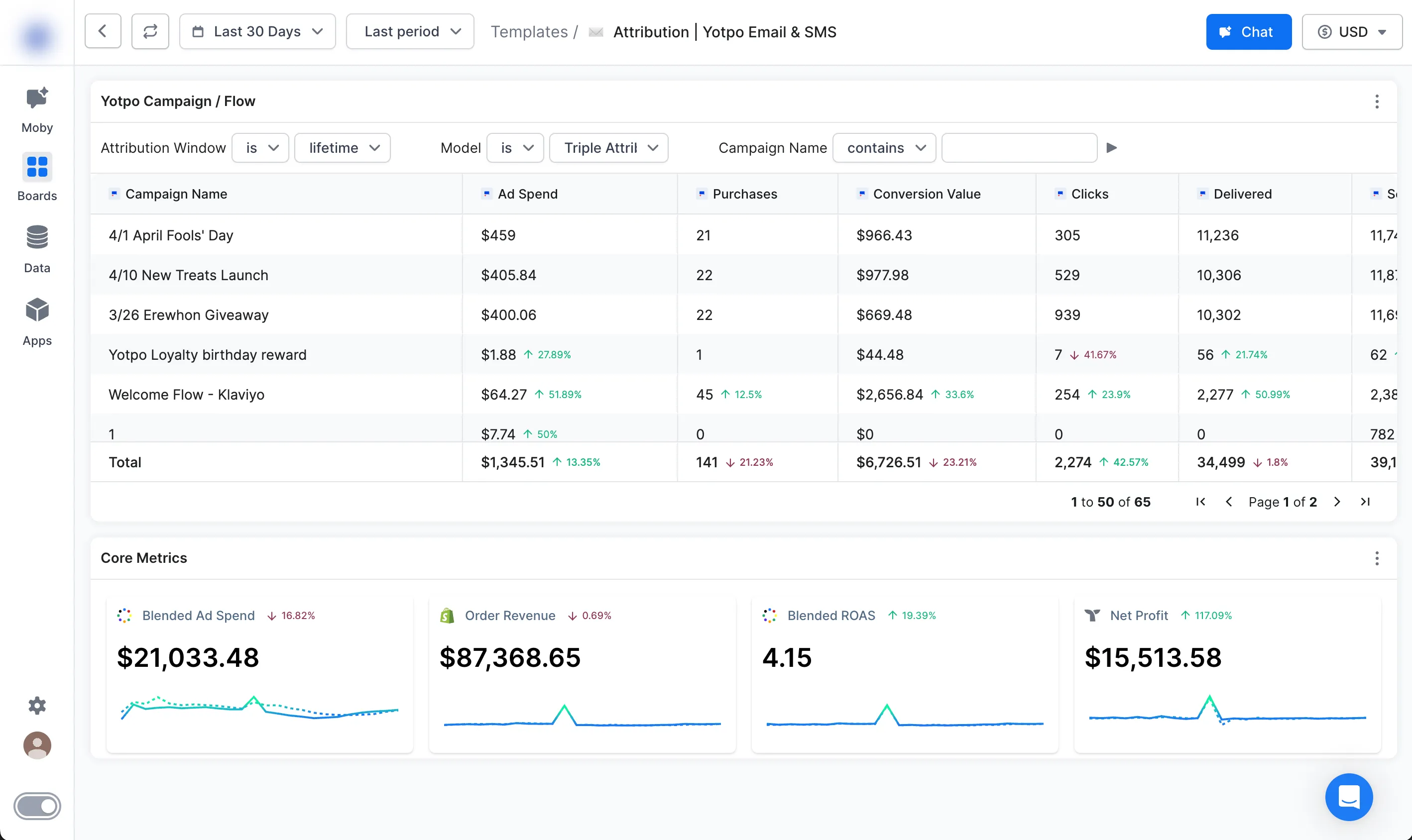
Task: Open the user profile avatar
Action: click(x=37, y=745)
